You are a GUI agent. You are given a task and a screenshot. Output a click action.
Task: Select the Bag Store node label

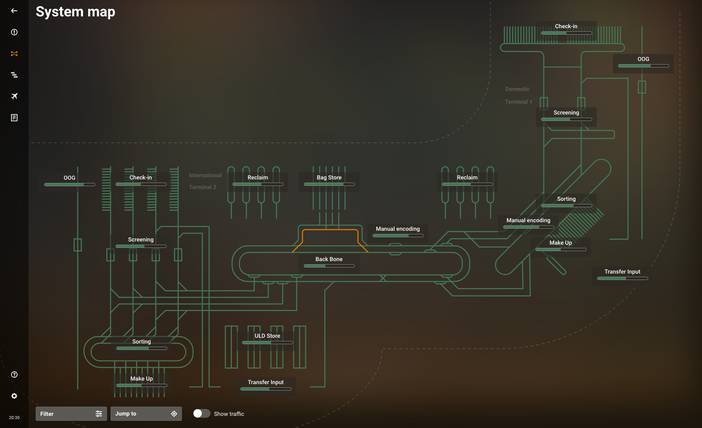click(329, 178)
